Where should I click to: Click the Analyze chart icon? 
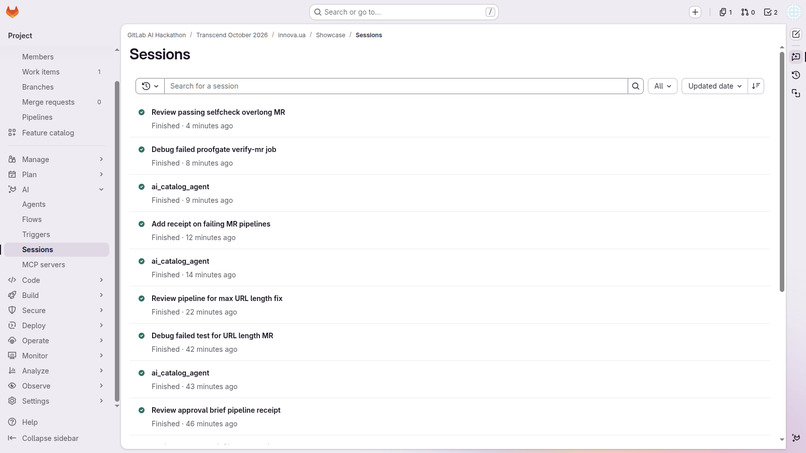pyautogui.click(x=12, y=371)
